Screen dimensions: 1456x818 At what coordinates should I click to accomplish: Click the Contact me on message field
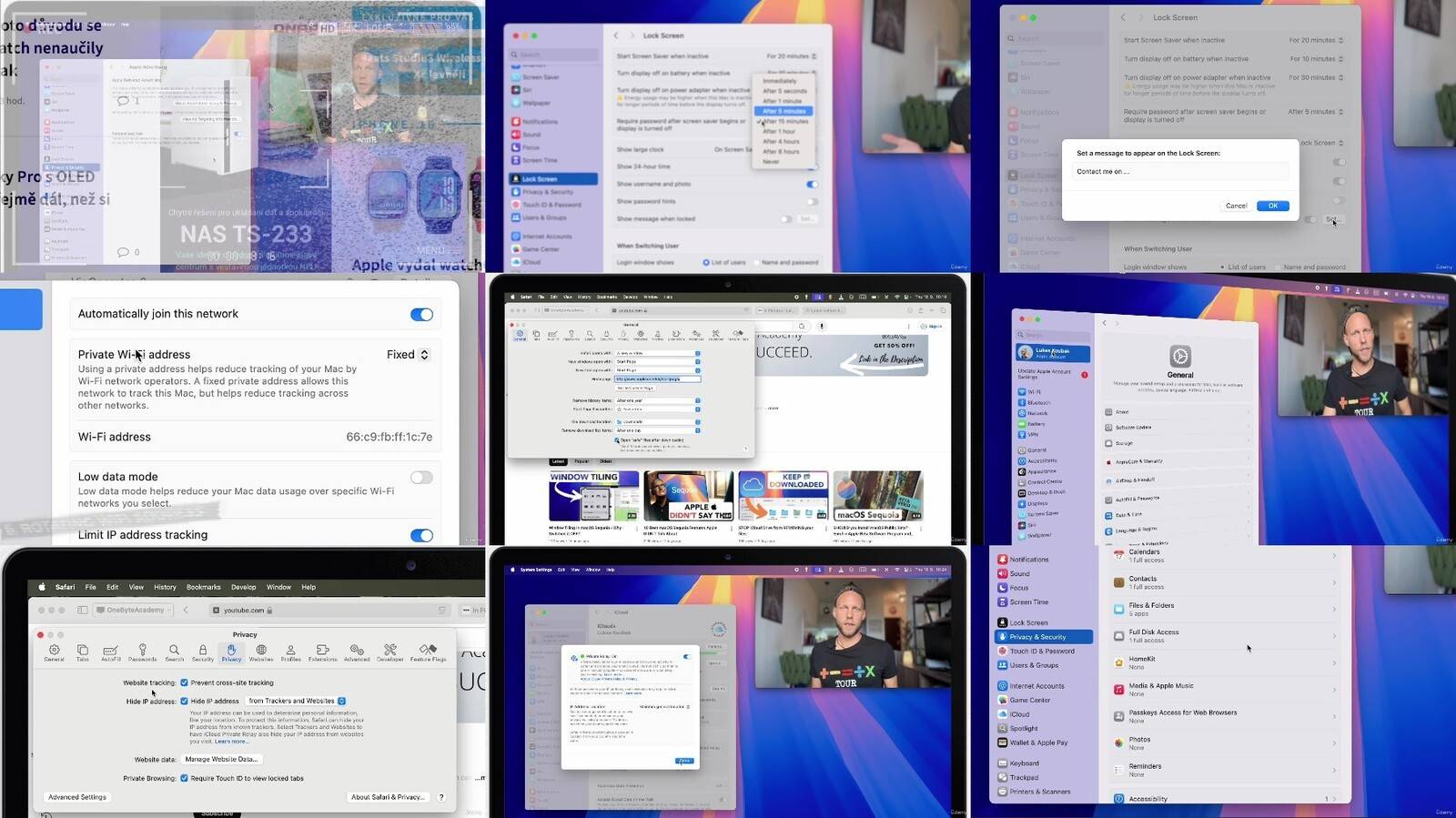click(1180, 172)
